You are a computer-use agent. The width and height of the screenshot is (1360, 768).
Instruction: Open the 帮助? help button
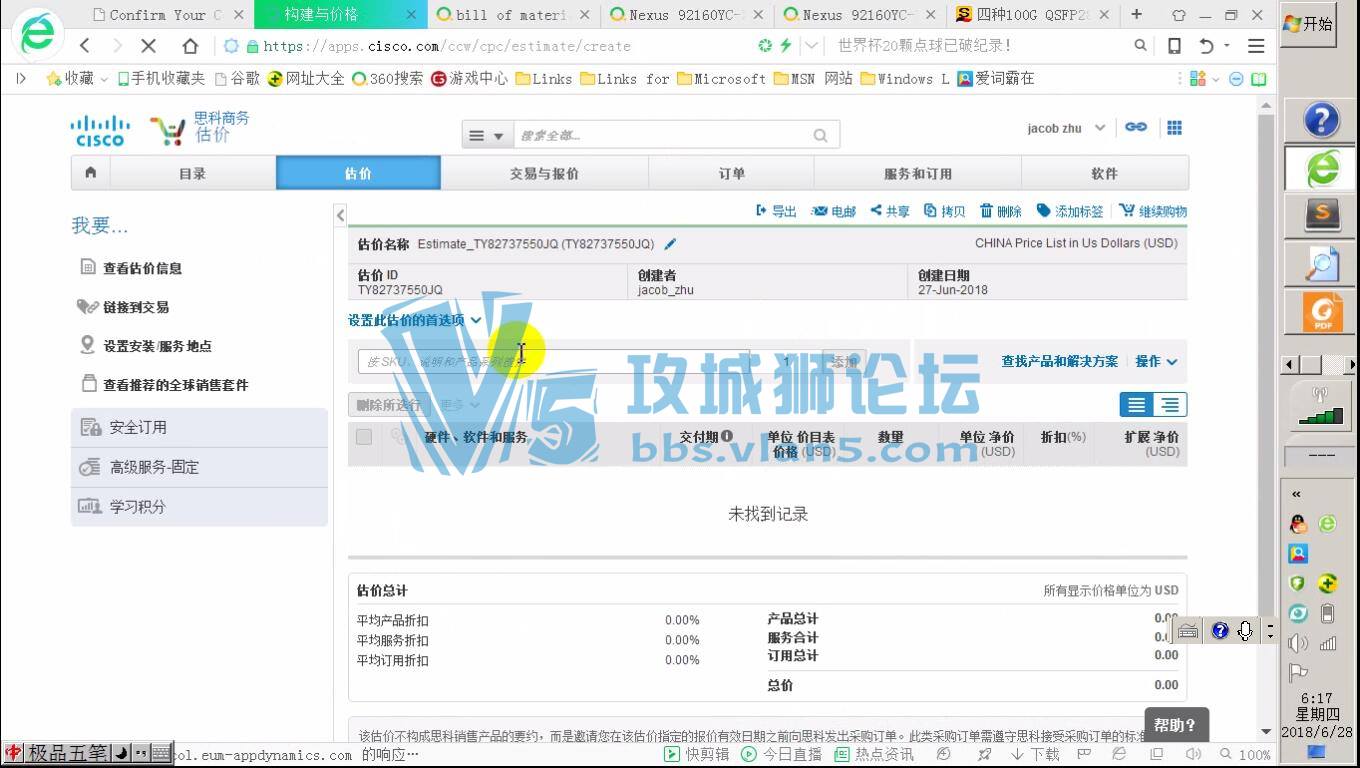1175,725
